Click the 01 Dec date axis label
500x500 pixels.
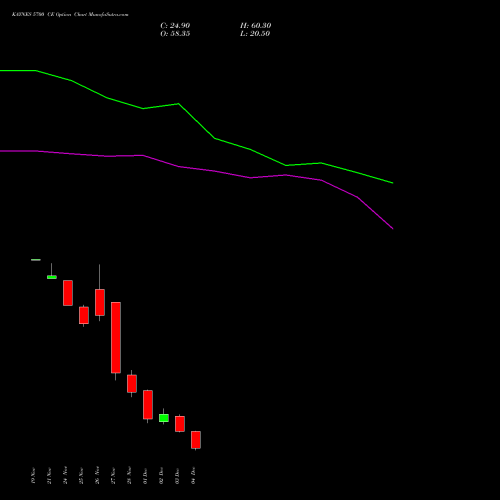(x=145, y=476)
